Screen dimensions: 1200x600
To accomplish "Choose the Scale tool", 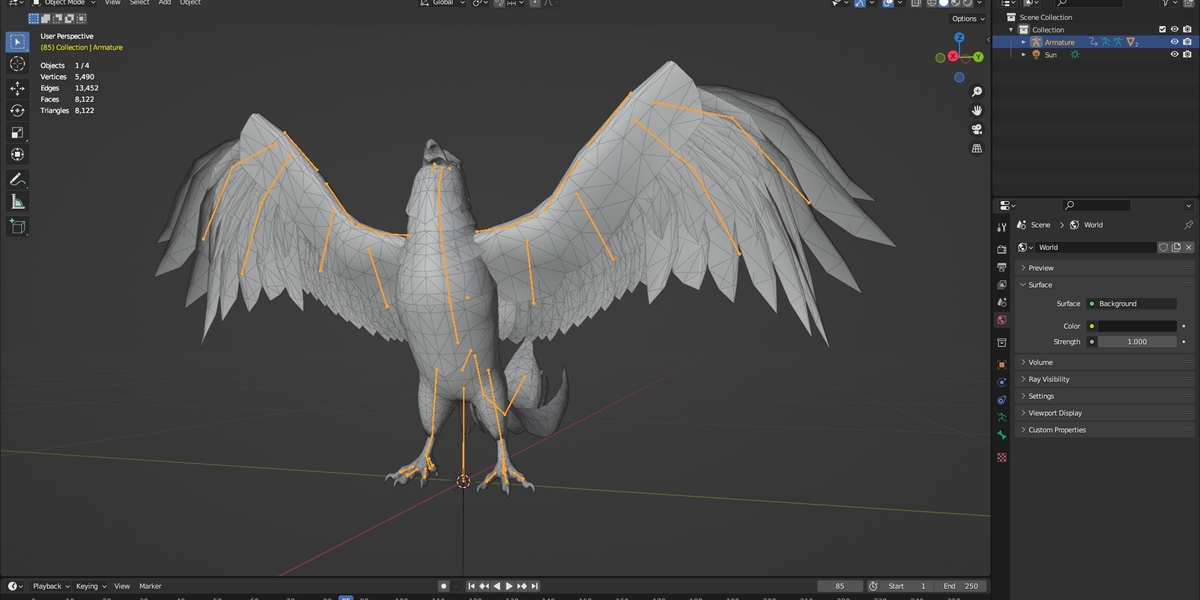I will click(x=17, y=132).
